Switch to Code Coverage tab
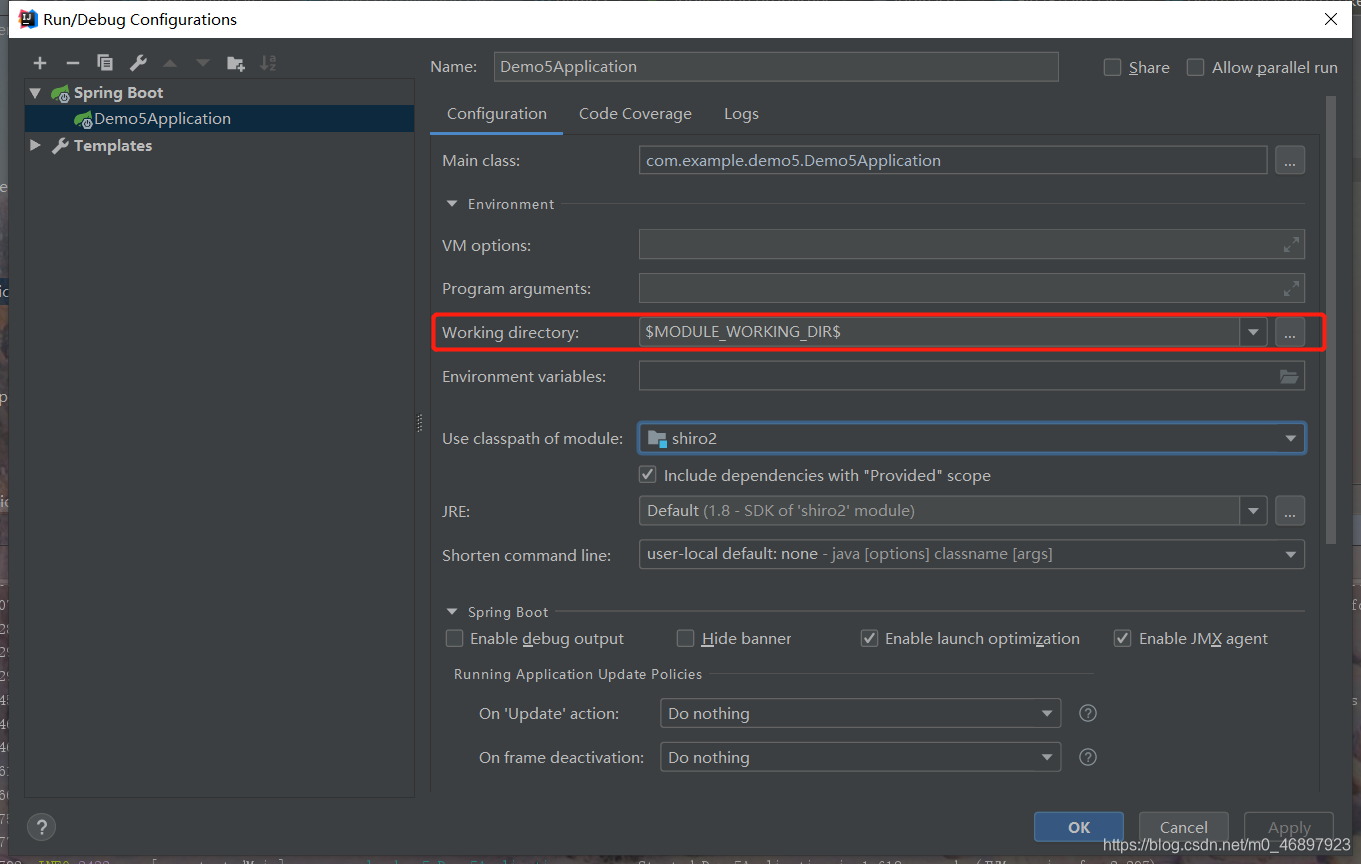Viewport: 1361px width, 864px height. click(635, 114)
